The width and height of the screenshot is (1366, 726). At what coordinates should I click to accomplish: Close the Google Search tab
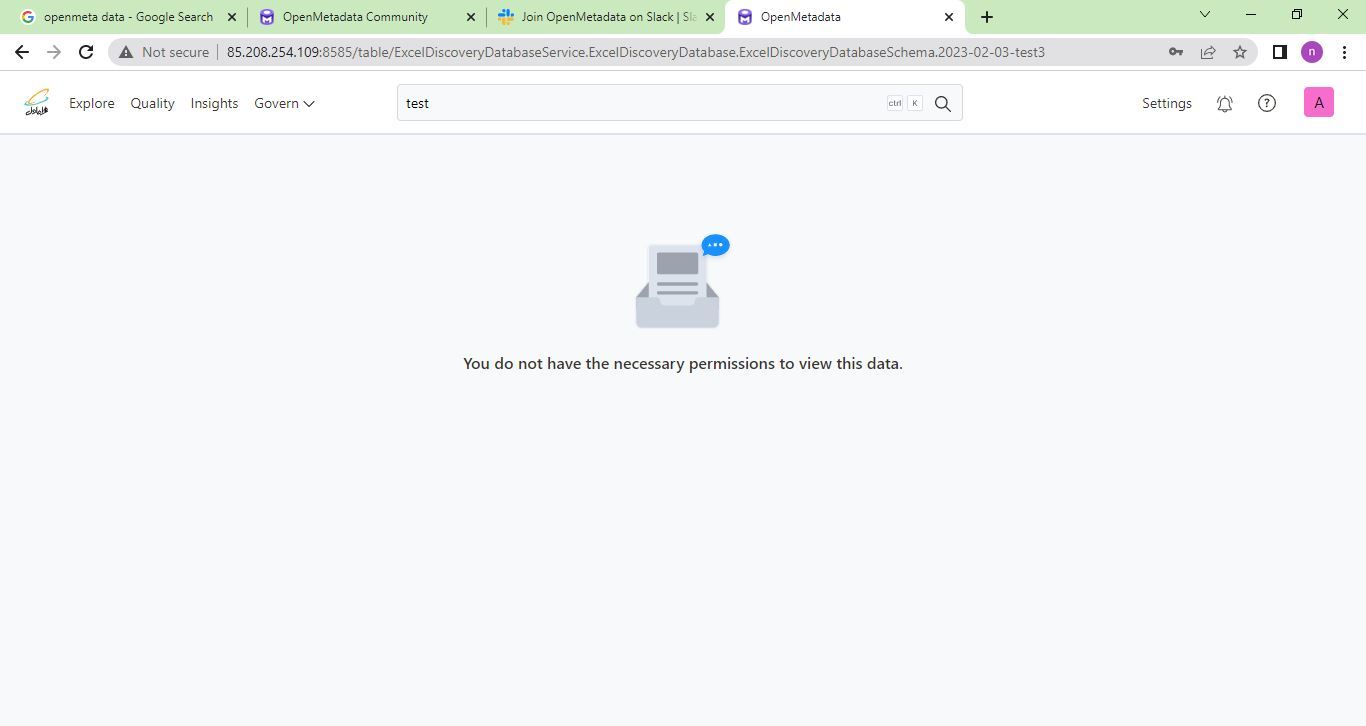[x=232, y=17]
